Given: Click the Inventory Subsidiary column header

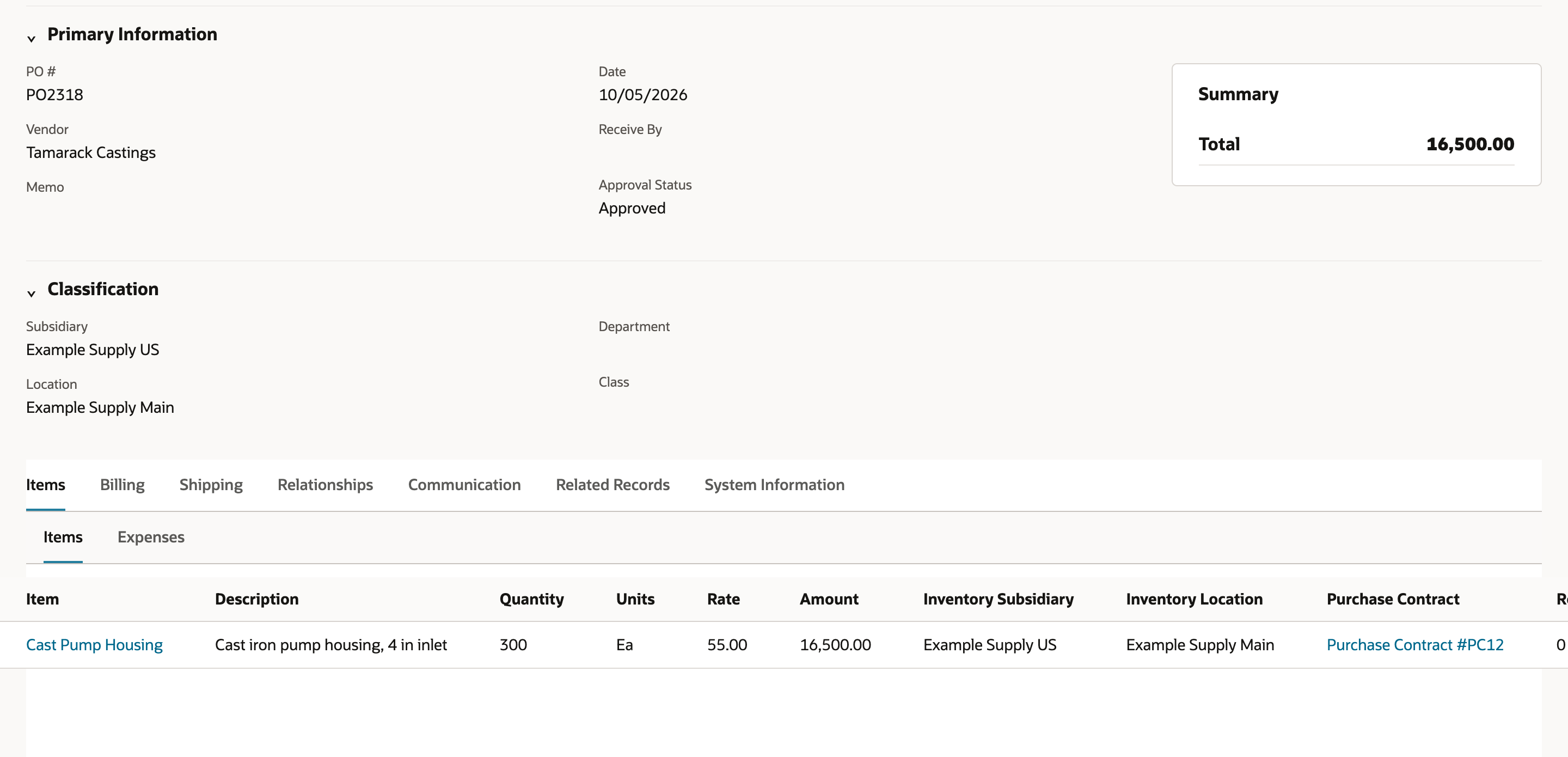Looking at the screenshot, I should pyautogui.click(x=999, y=599).
